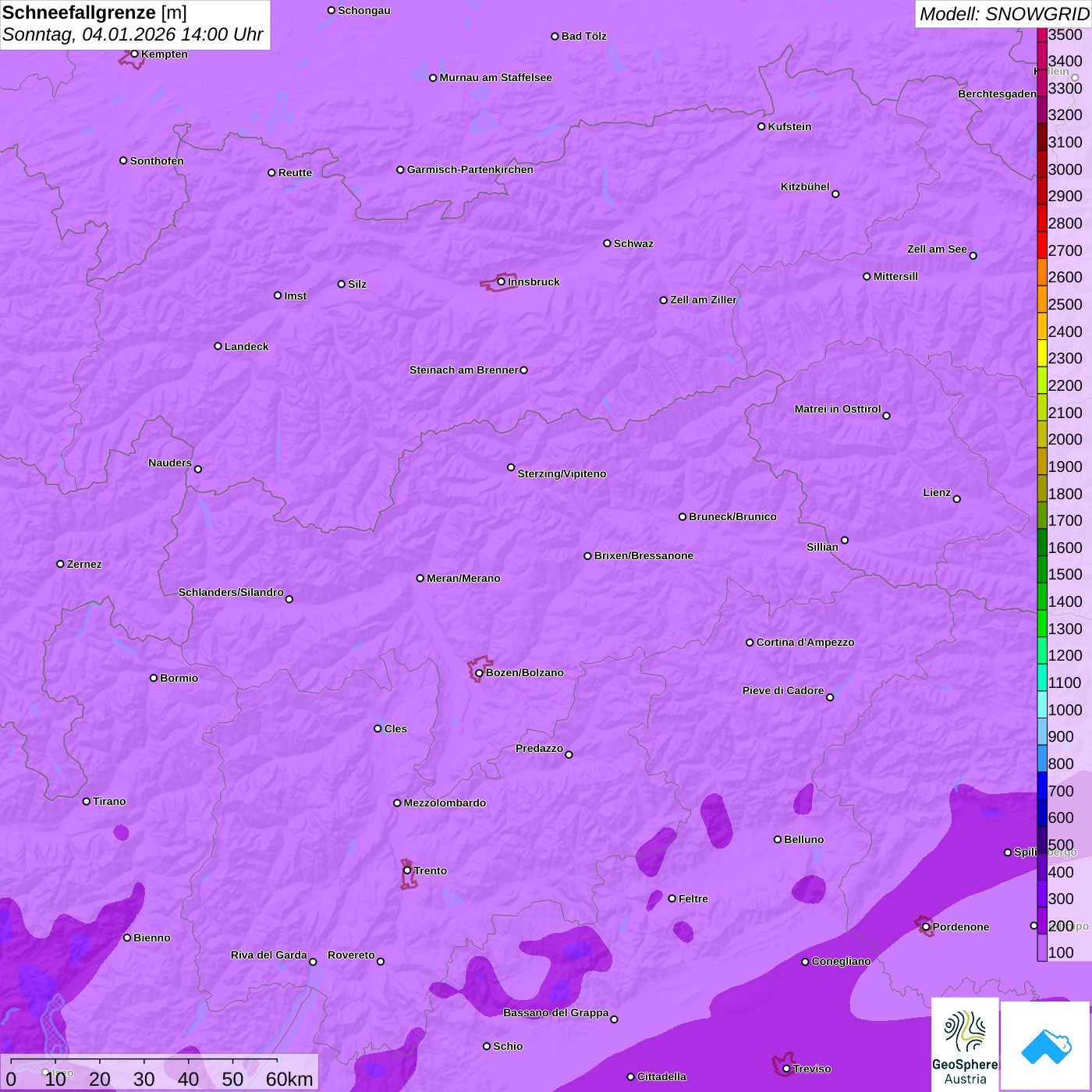Click the GeoSphere Austria logo

(965, 1045)
